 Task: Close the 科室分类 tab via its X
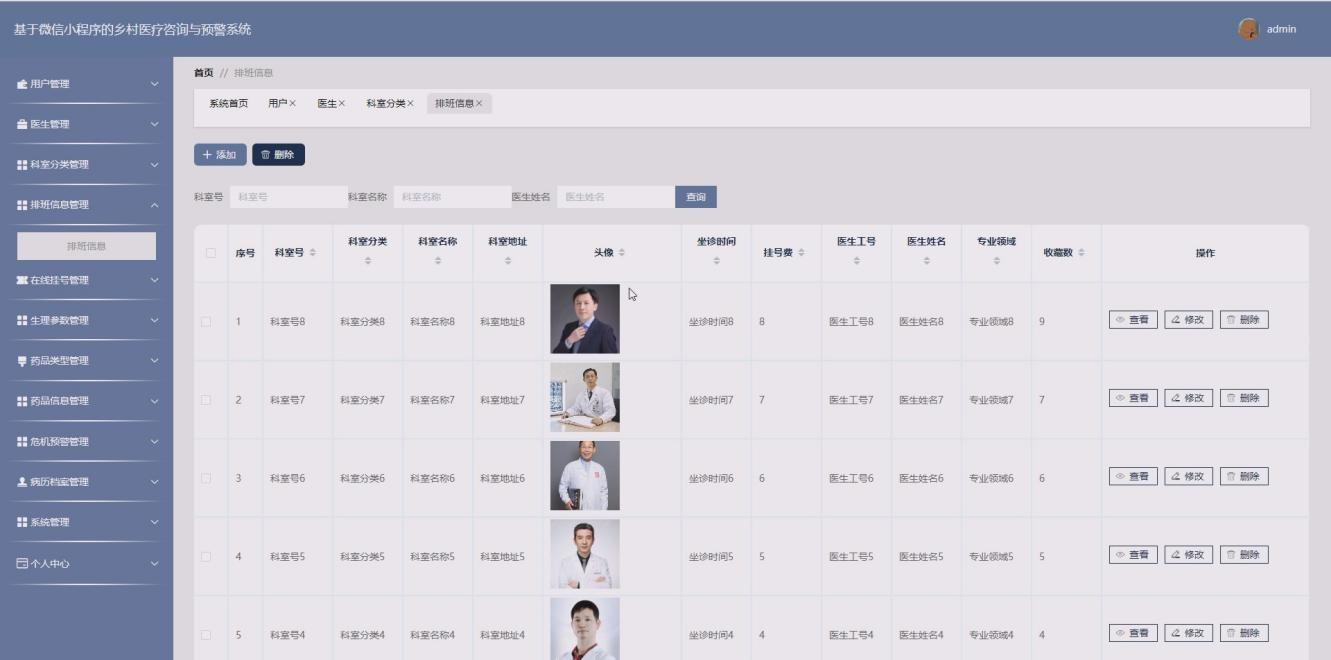click(x=410, y=104)
